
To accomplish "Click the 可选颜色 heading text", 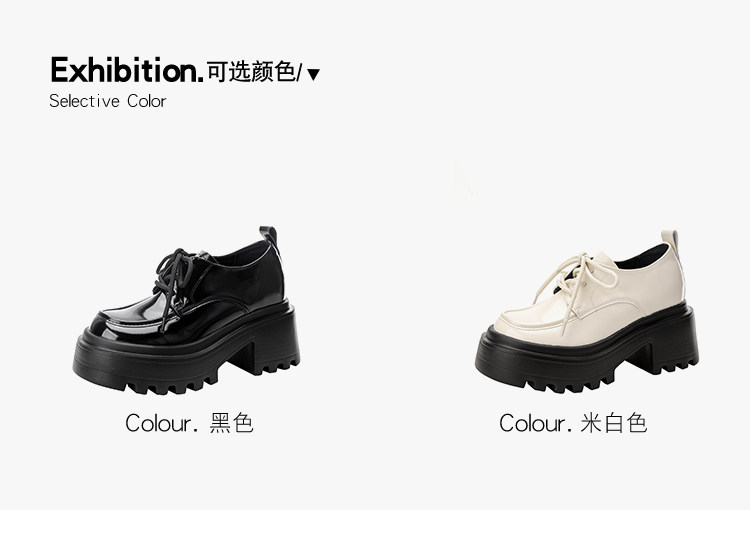I will pos(251,72).
